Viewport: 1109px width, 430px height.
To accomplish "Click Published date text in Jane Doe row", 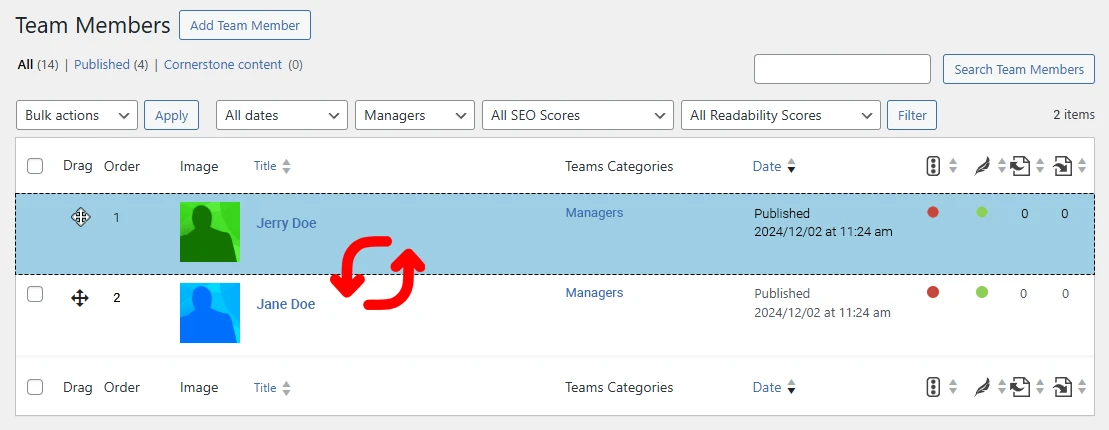I will click(822, 303).
